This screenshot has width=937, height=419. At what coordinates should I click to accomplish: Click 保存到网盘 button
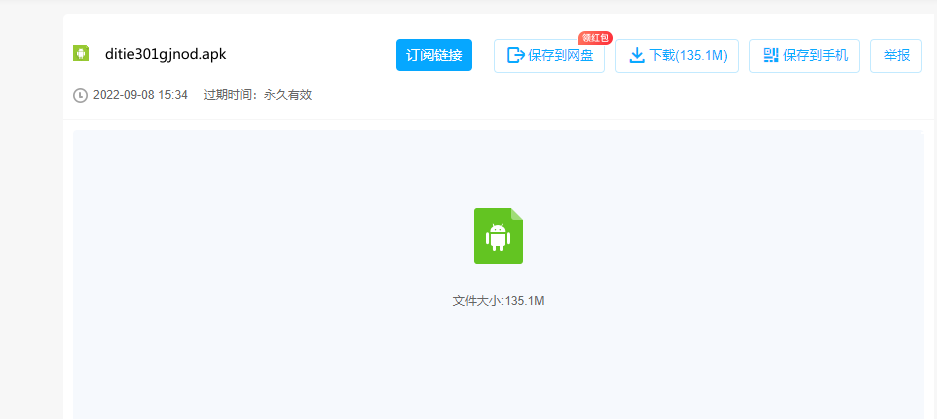[x=549, y=56]
